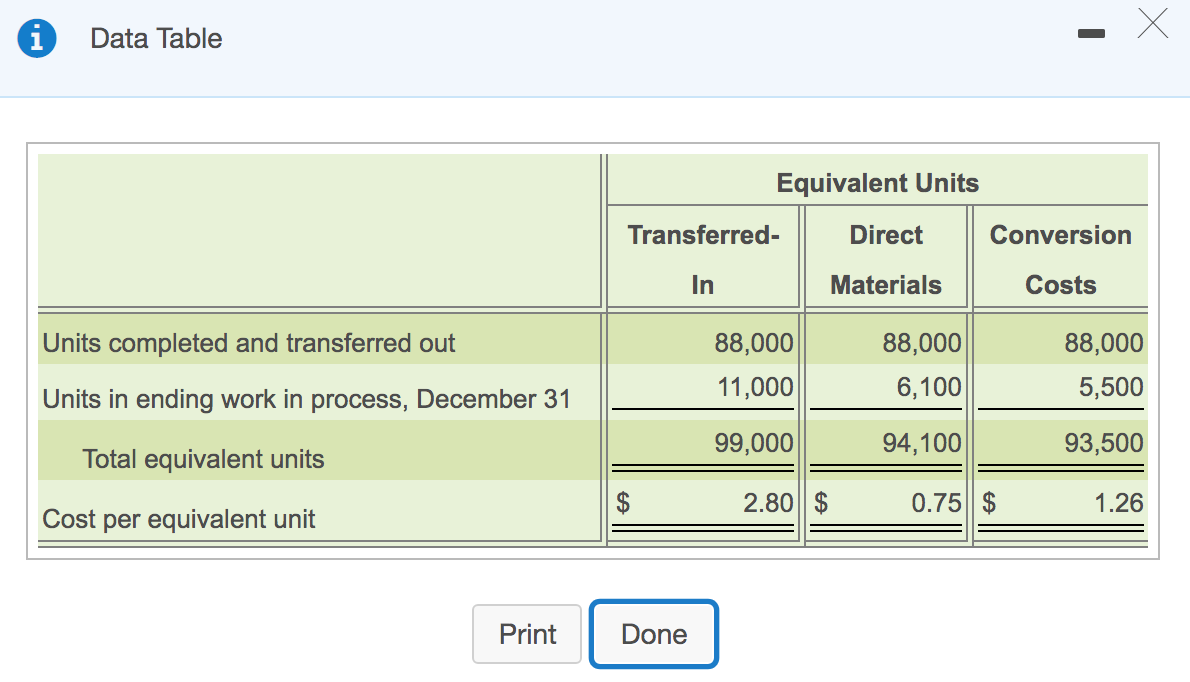
Task: Click the blue info icon
Action: [x=36, y=38]
